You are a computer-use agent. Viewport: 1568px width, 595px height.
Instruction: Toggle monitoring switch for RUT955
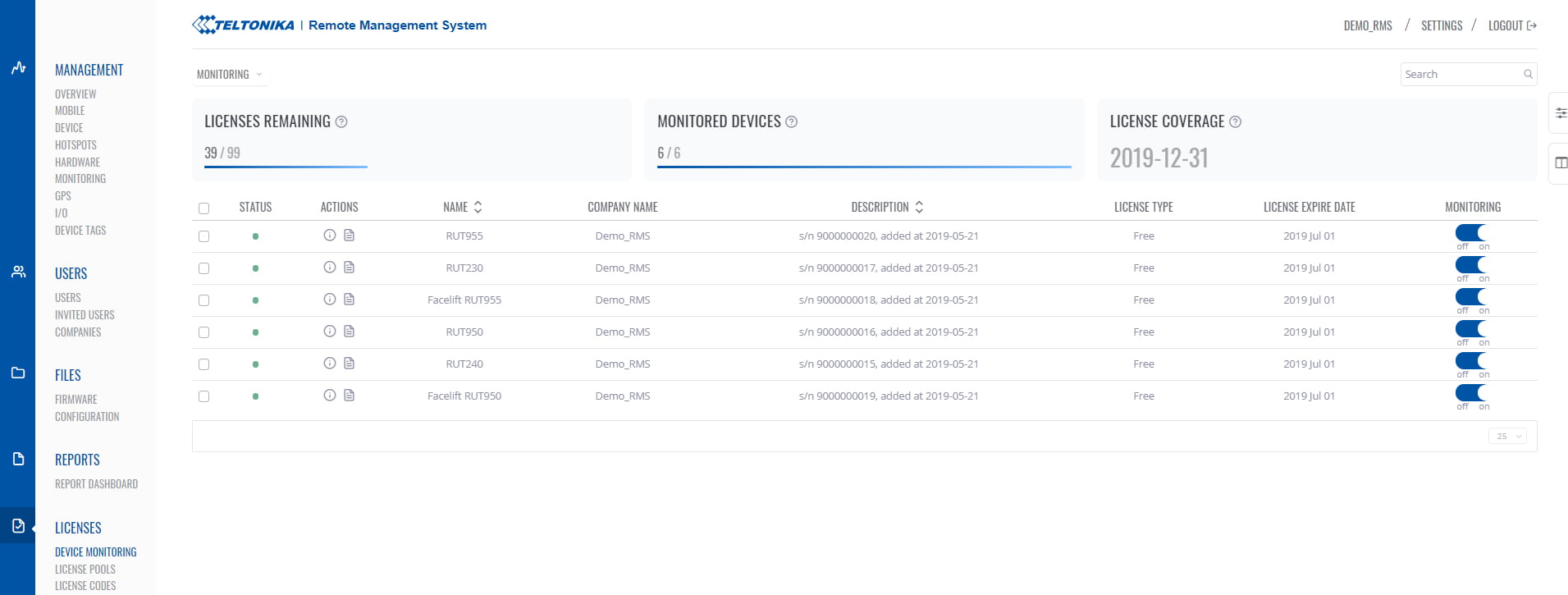[1471, 233]
